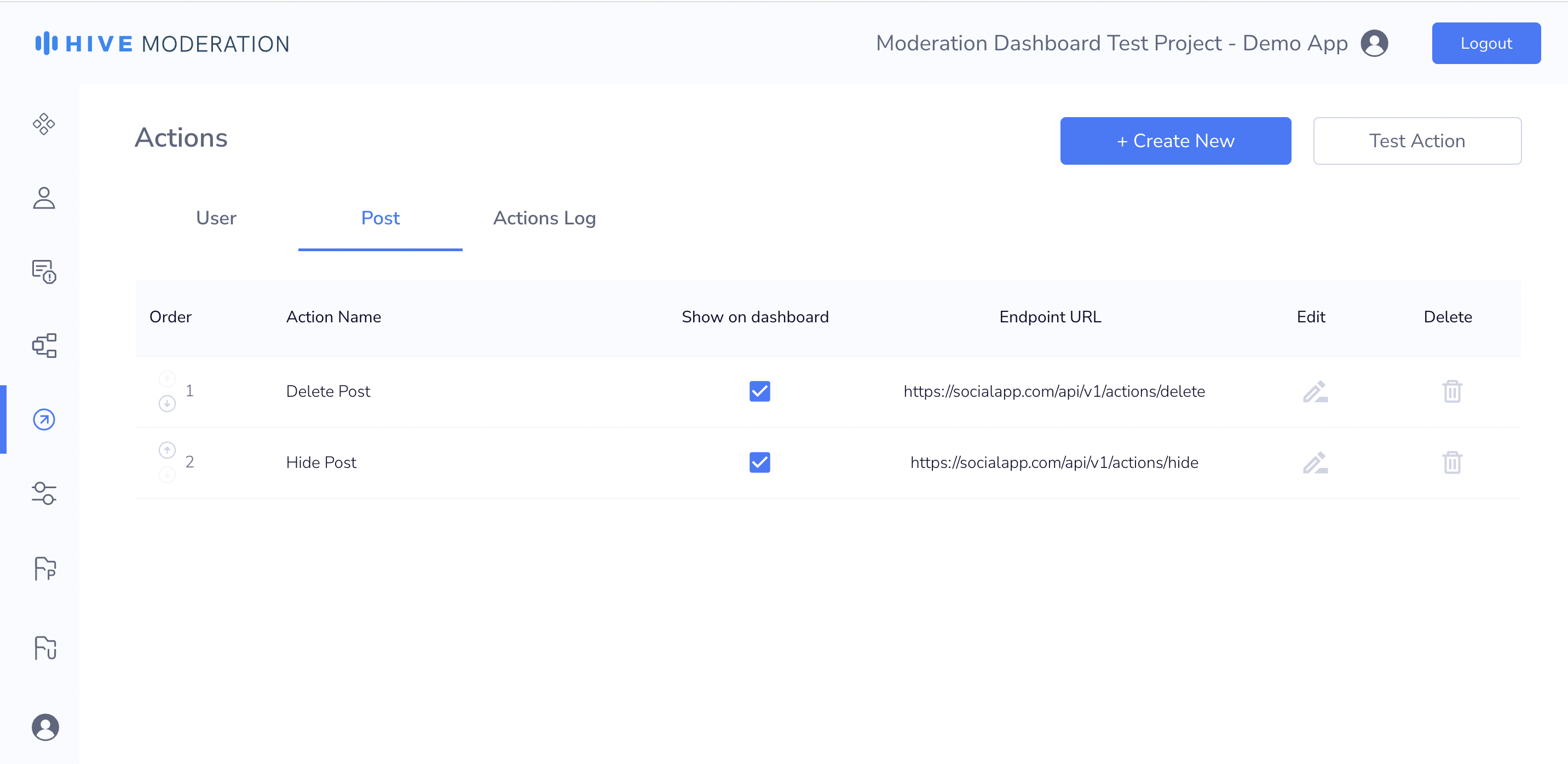Uncheck Show on dashboard for Delete Post

click(759, 392)
